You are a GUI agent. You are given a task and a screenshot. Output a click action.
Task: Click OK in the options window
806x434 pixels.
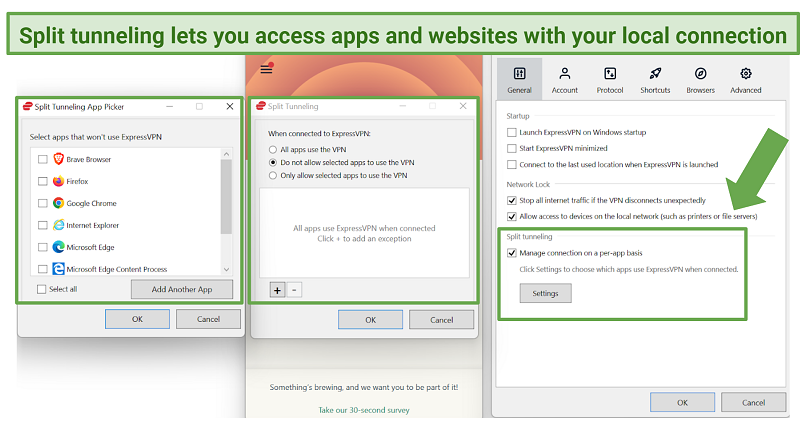point(682,402)
